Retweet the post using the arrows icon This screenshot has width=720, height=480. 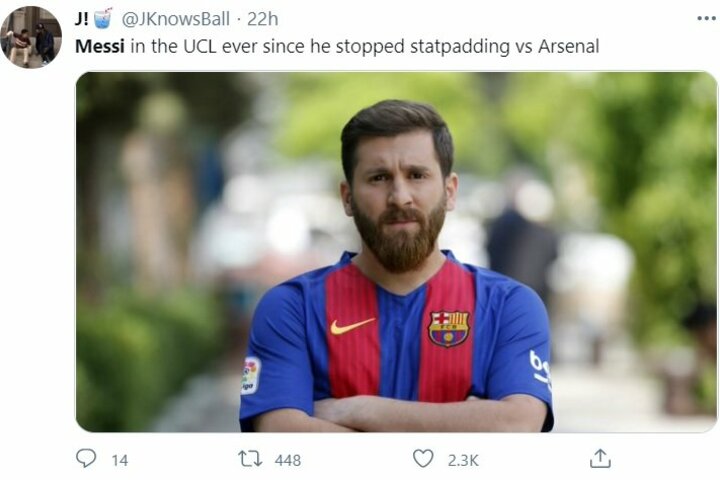[250, 459]
